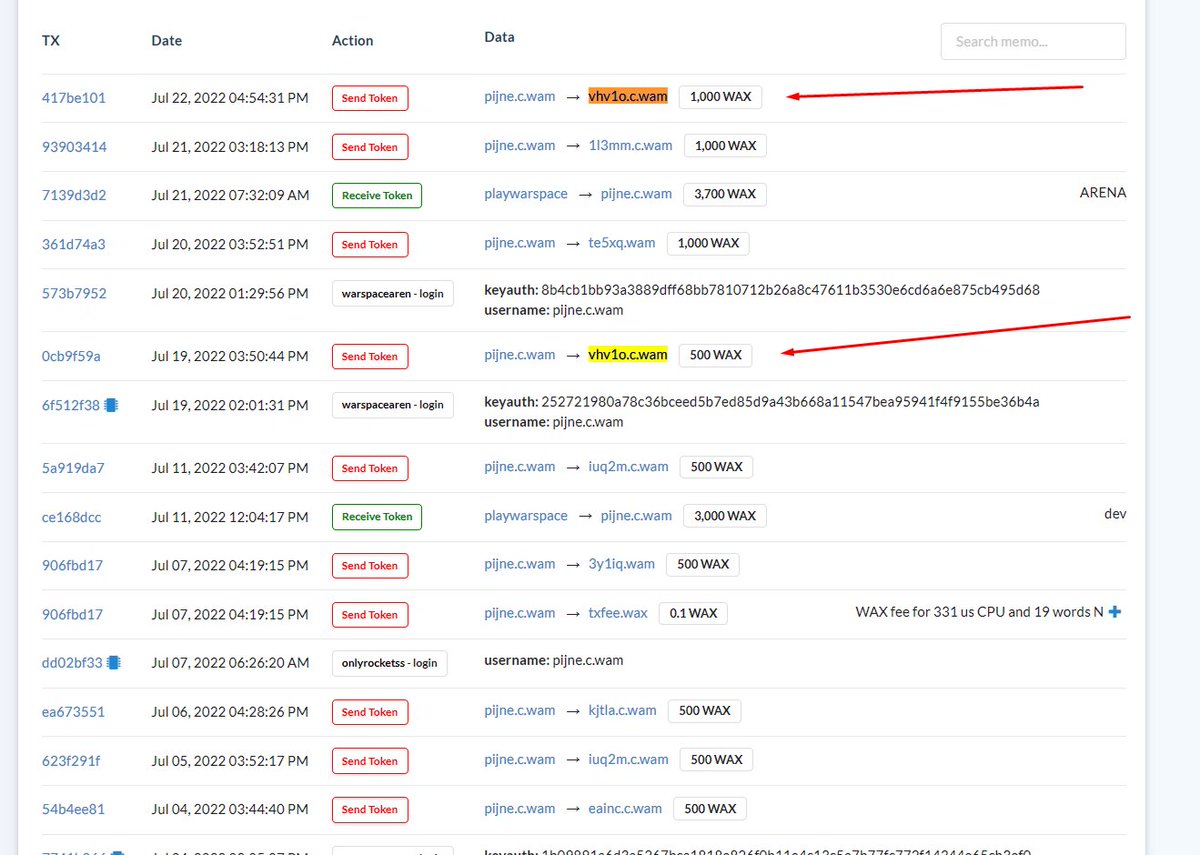Open TX 906fbd17 in the 3y1iq.wam row
The width and height of the screenshot is (1200, 855).
pos(72,565)
